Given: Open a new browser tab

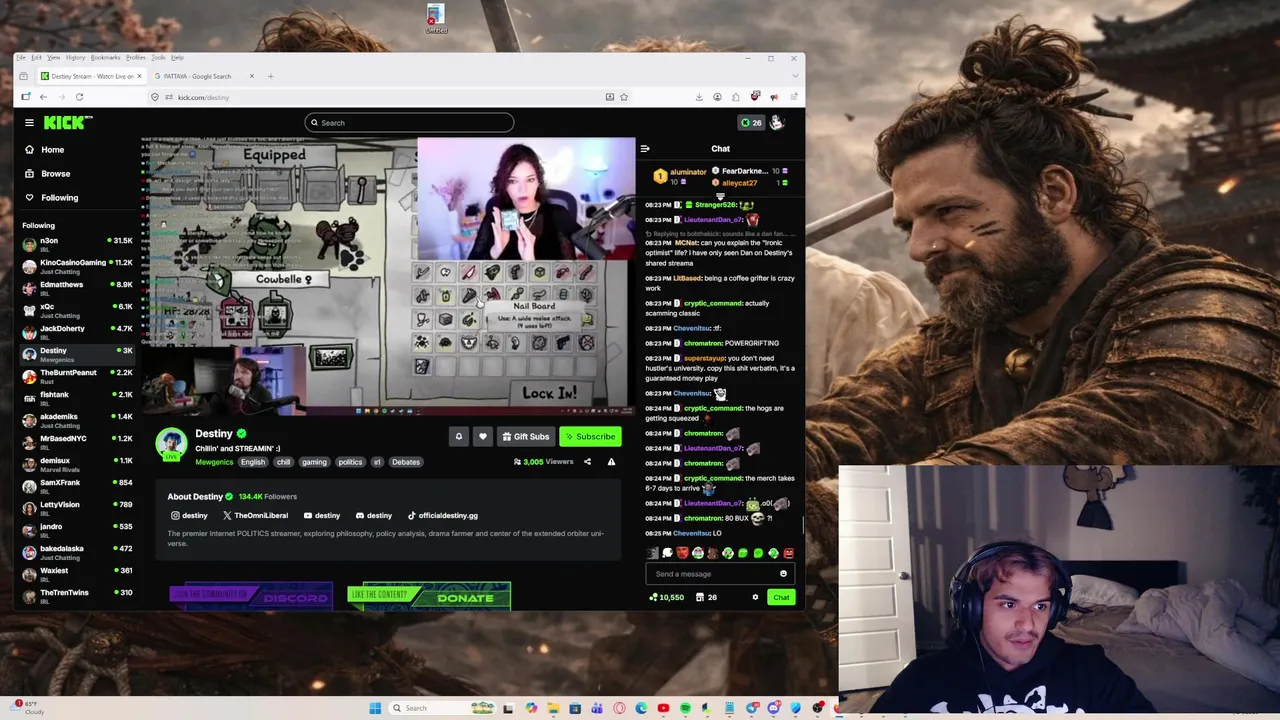Looking at the screenshot, I should (x=270, y=76).
